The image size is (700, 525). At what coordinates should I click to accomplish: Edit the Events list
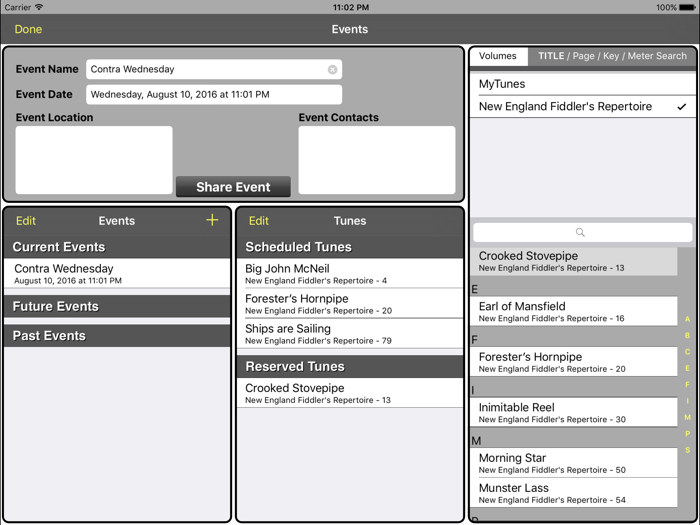(x=26, y=221)
